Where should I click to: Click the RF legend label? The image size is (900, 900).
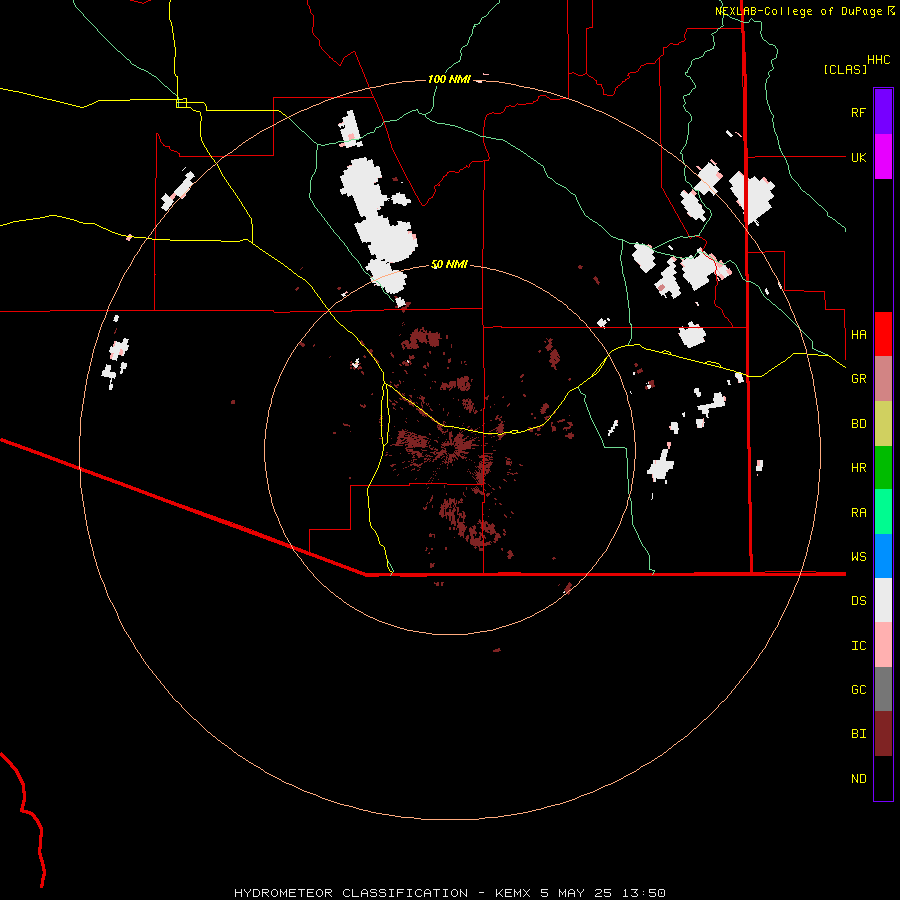(x=858, y=112)
